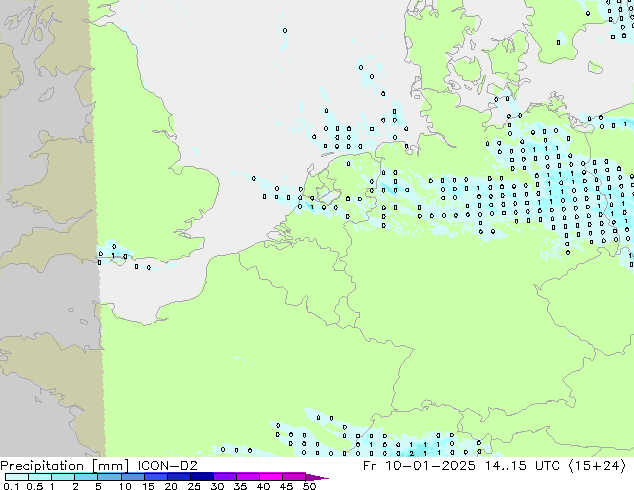Select the 30–35 mm violet legend swatch

[x=225, y=477]
